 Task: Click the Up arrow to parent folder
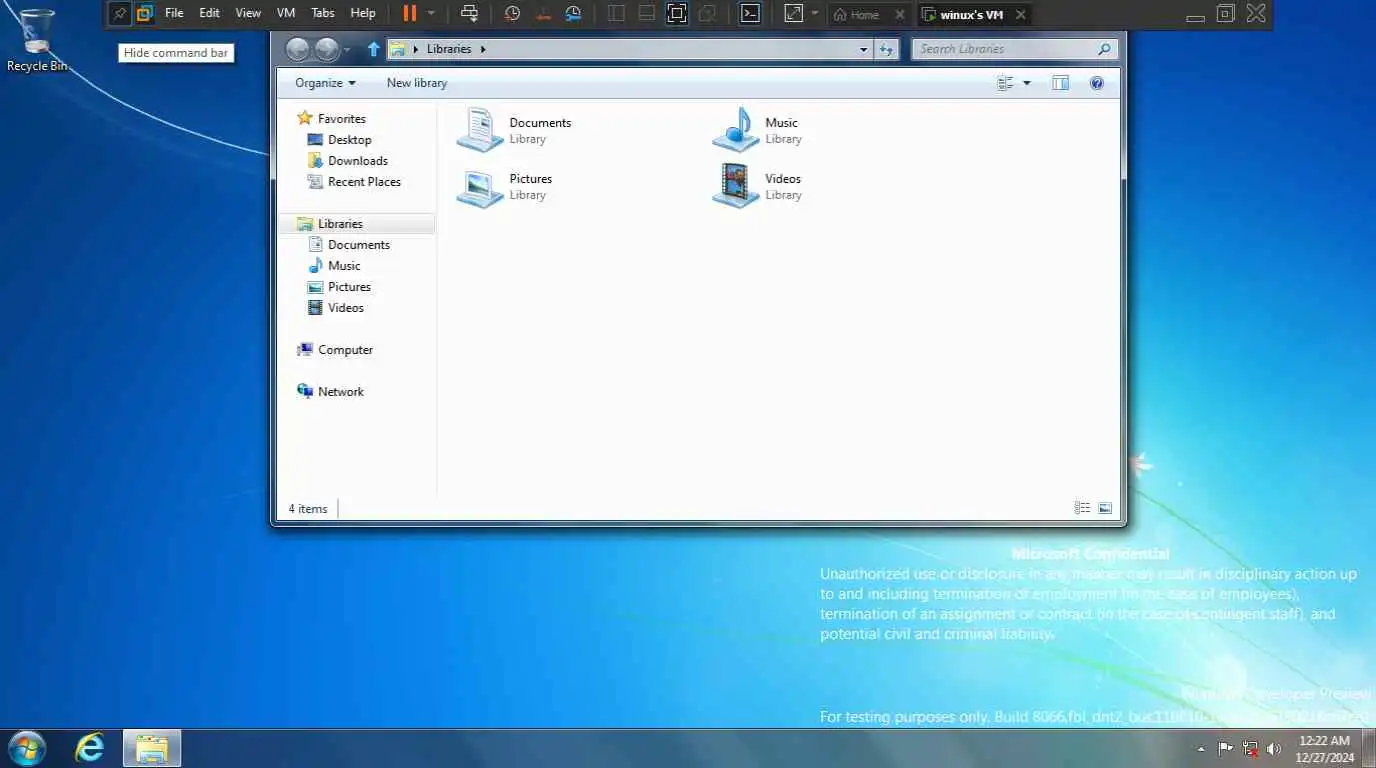374,49
